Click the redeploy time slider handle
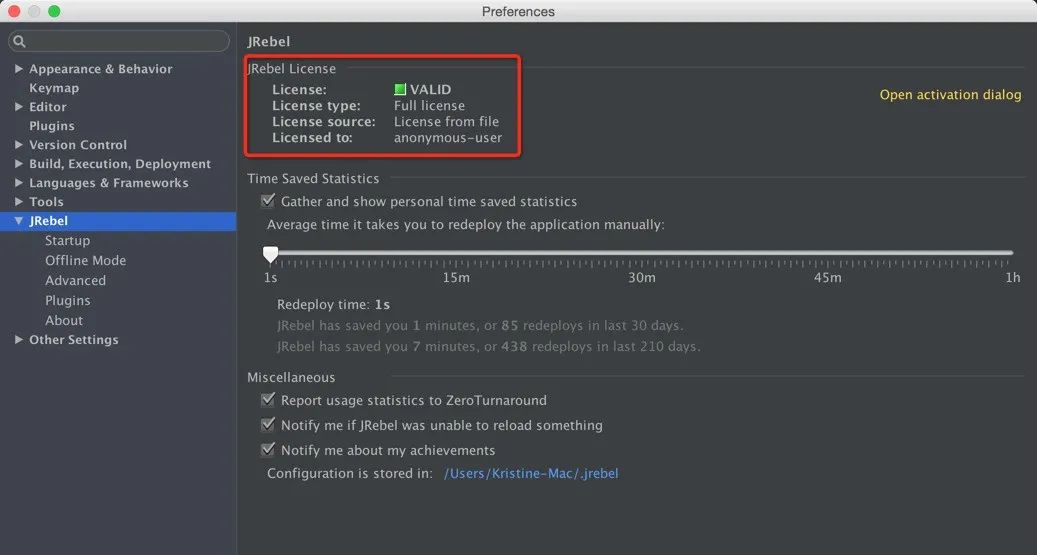The image size is (1037, 555). 270,254
